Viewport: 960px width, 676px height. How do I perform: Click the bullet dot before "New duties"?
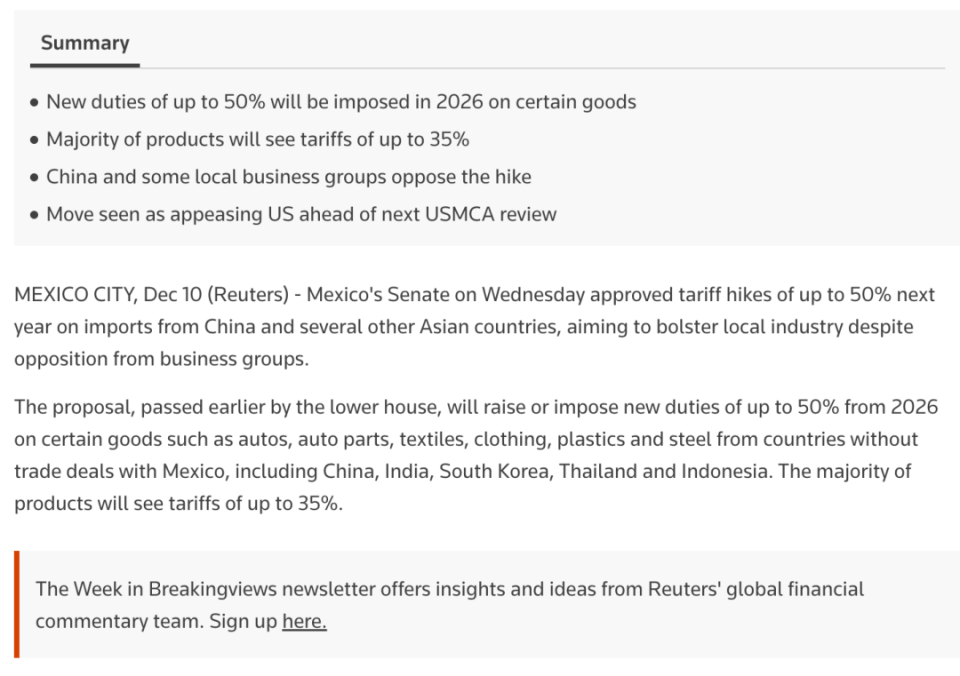click(x=35, y=102)
